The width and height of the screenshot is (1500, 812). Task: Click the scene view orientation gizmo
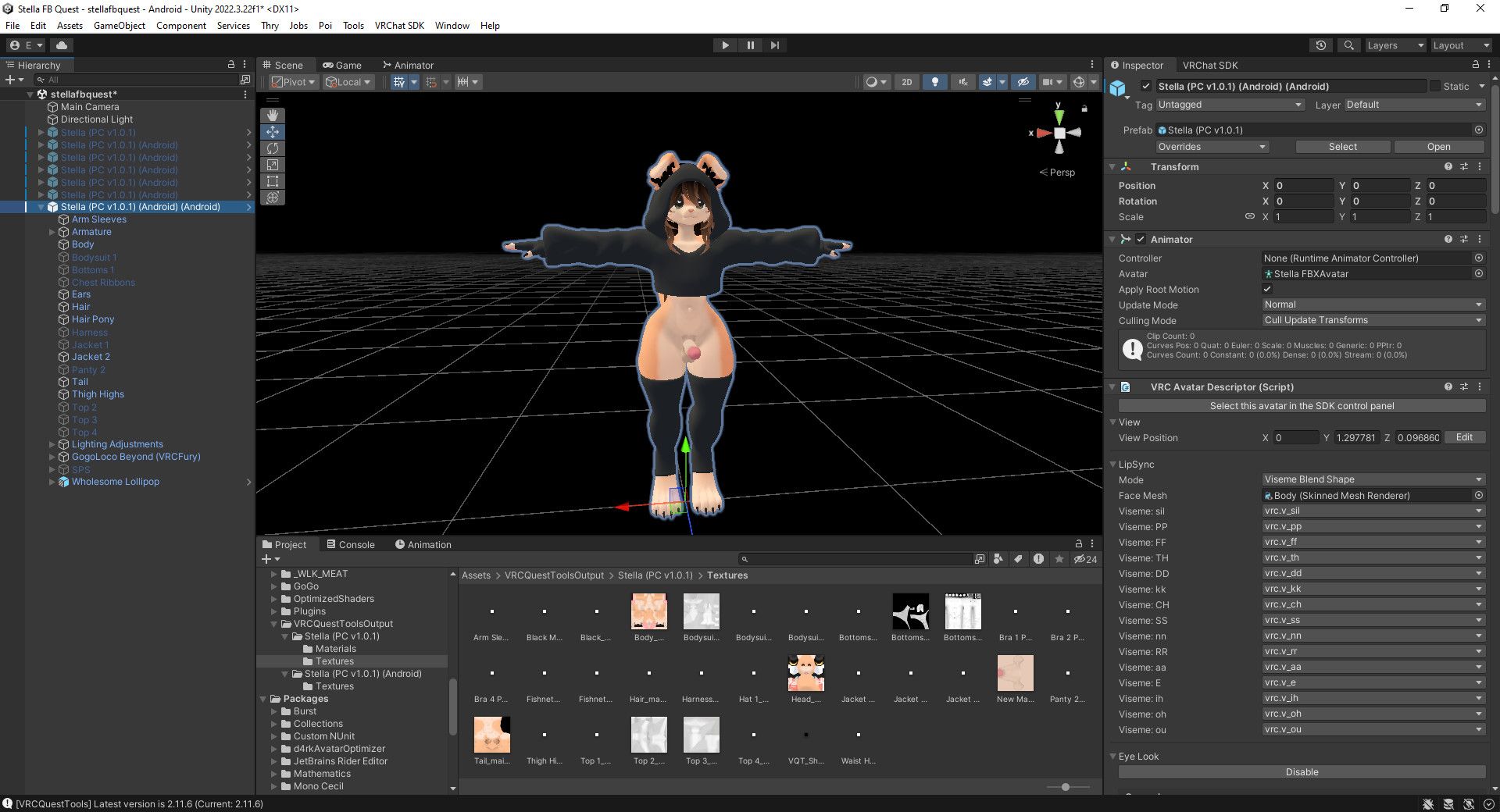[1059, 133]
